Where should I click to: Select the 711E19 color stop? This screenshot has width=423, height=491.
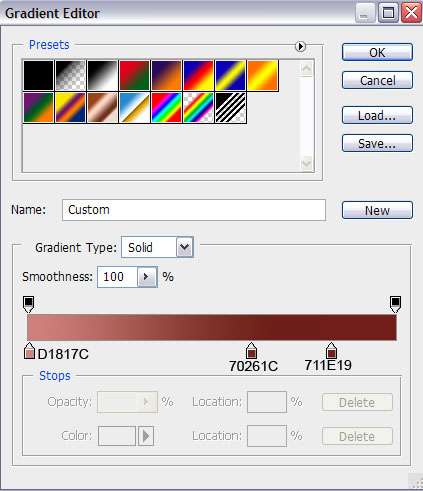[331, 351]
